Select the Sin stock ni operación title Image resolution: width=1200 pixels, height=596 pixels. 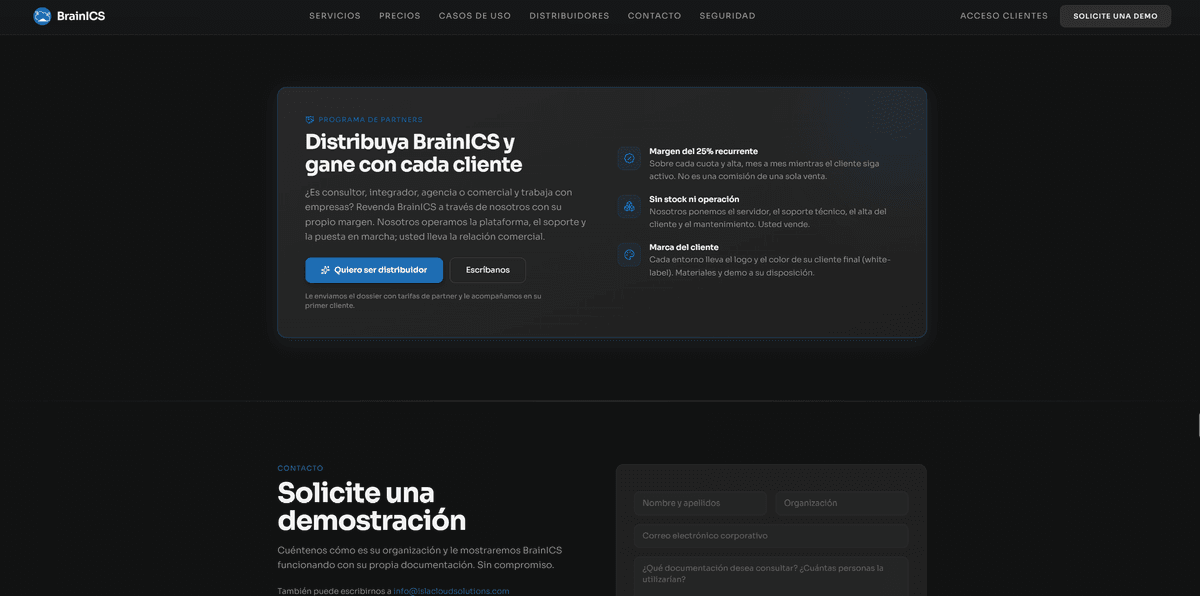coord(694,199)
